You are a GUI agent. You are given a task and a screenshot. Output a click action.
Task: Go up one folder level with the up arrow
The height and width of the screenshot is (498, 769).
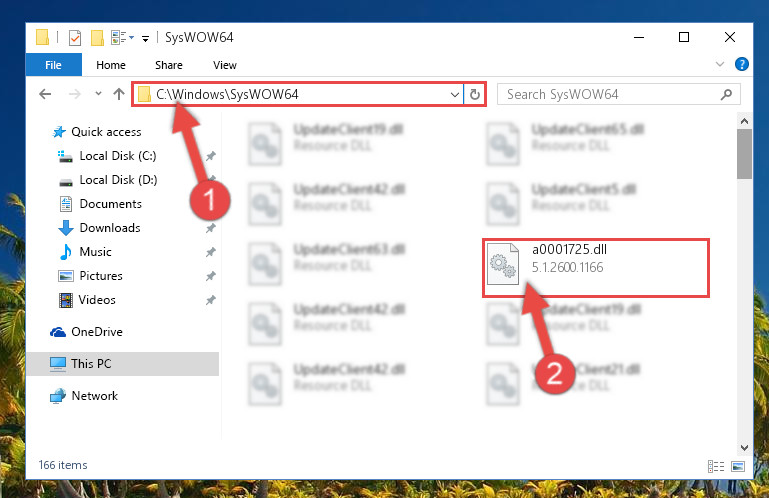(119, 94)
